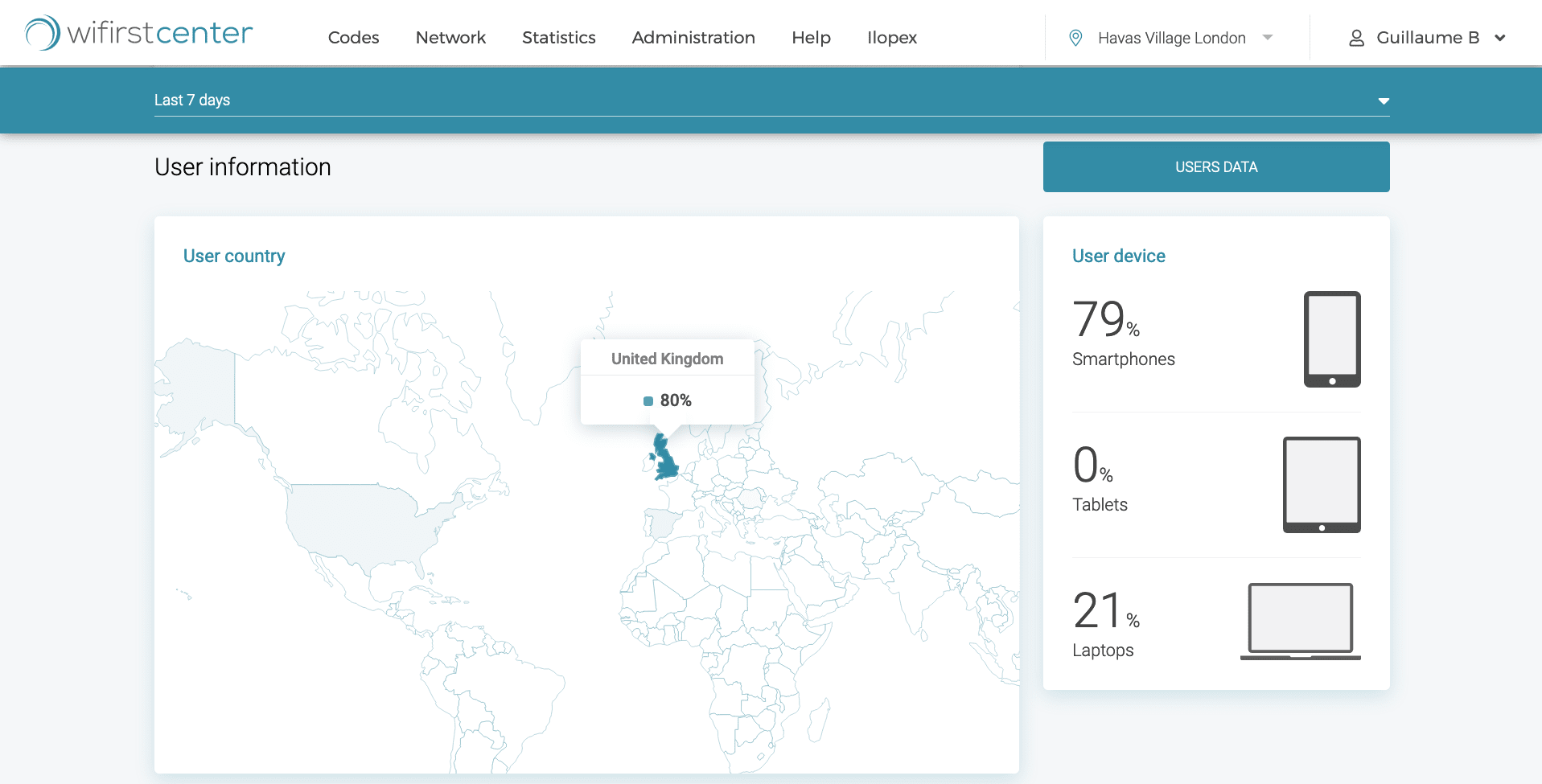Click the laptop device icon

(1301, 622)
